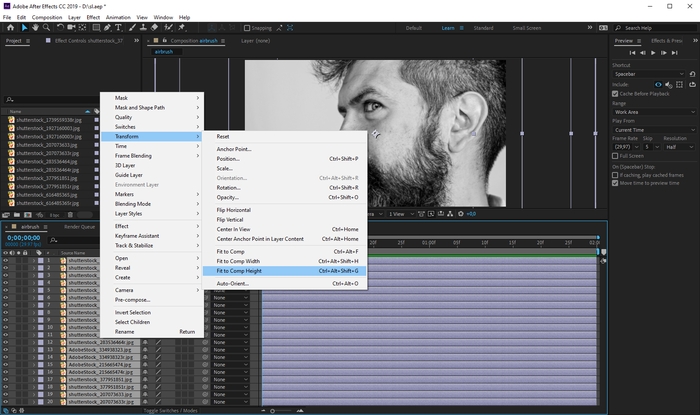Click the loop option icon in Preview
This screenshot has width=700, height=415.
(x=692, y=84)
